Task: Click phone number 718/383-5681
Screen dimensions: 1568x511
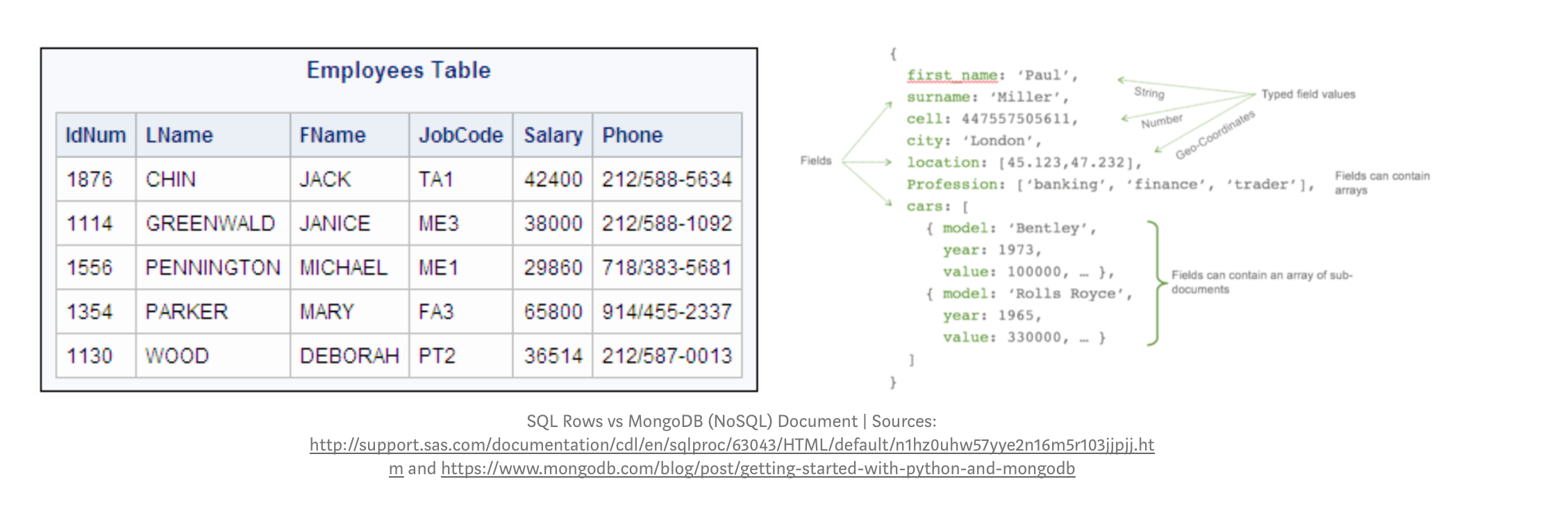Action: tap(667, 267)
